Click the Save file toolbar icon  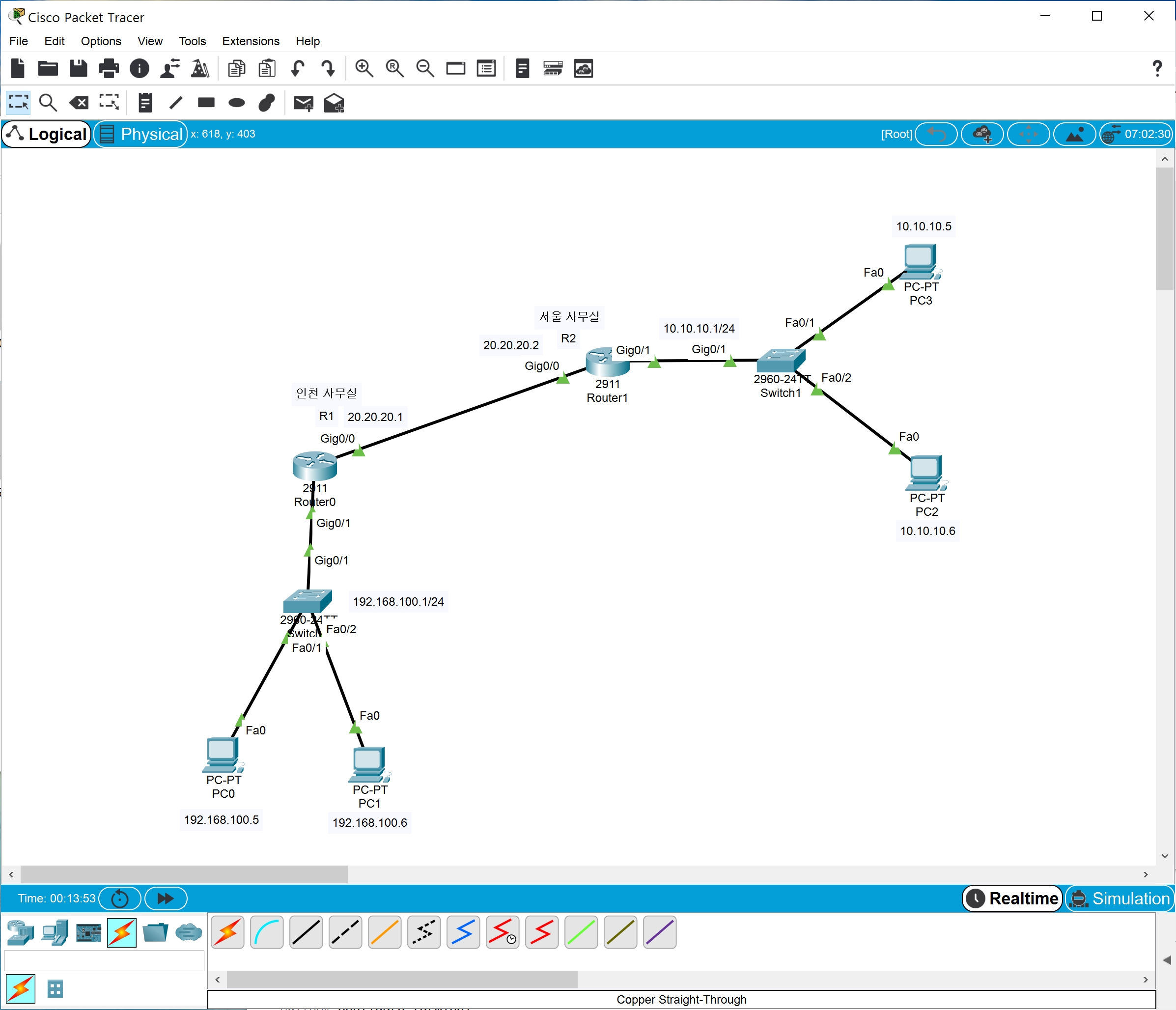pyautogui.click(x=78, y=69)
